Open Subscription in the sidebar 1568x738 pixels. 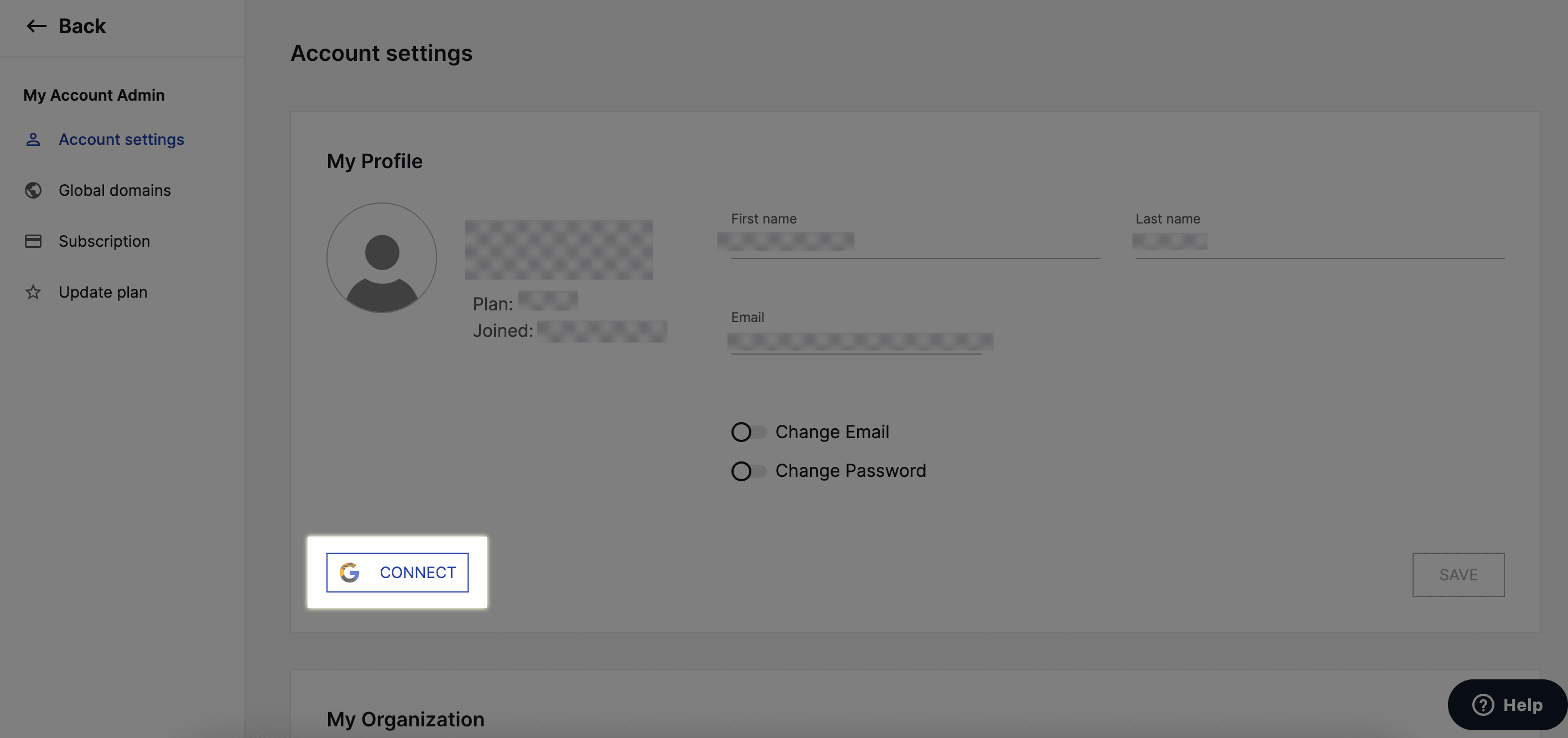pos(104,242)
